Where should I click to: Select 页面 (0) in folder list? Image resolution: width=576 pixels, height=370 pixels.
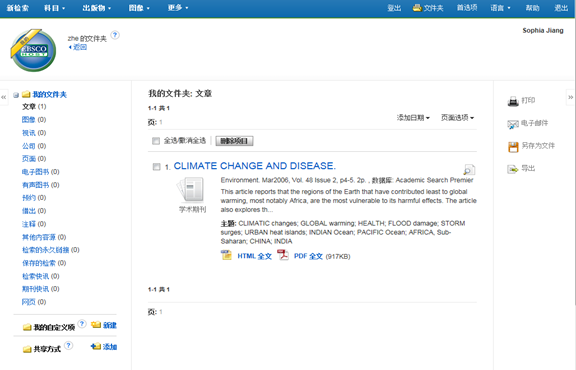(34, 159)
